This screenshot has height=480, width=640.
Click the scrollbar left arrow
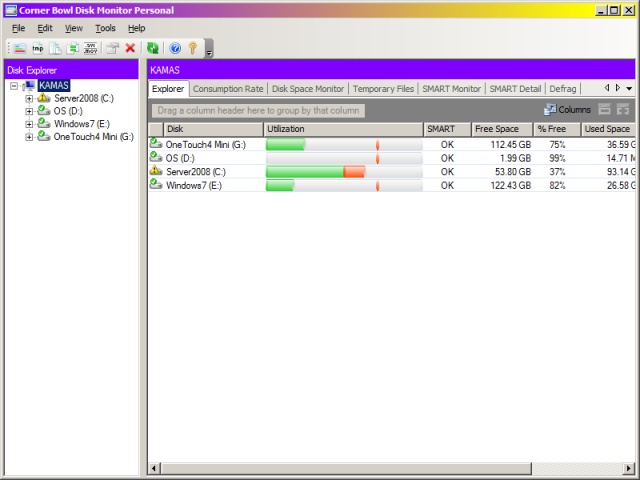point(154,468)
